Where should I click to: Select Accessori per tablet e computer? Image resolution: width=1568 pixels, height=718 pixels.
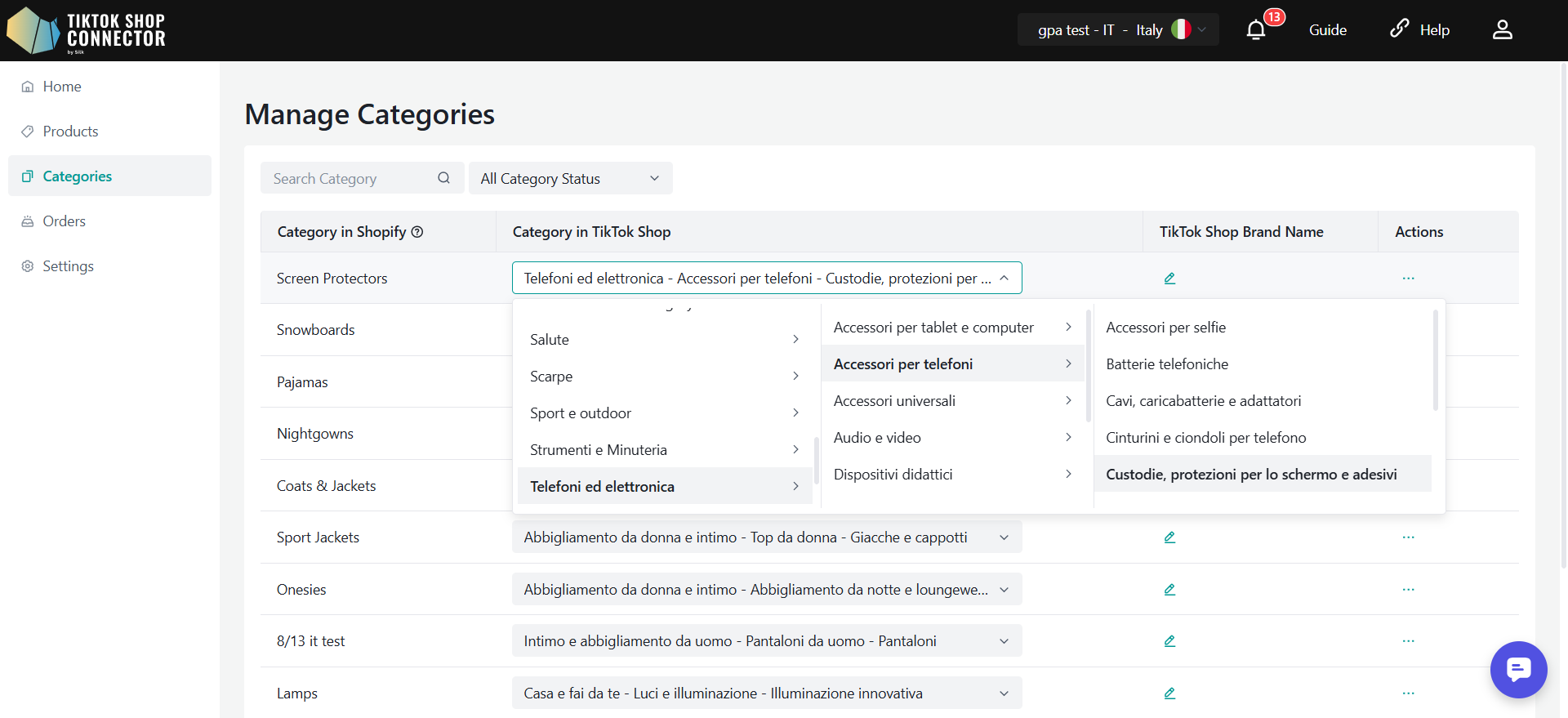coord(953,328)
